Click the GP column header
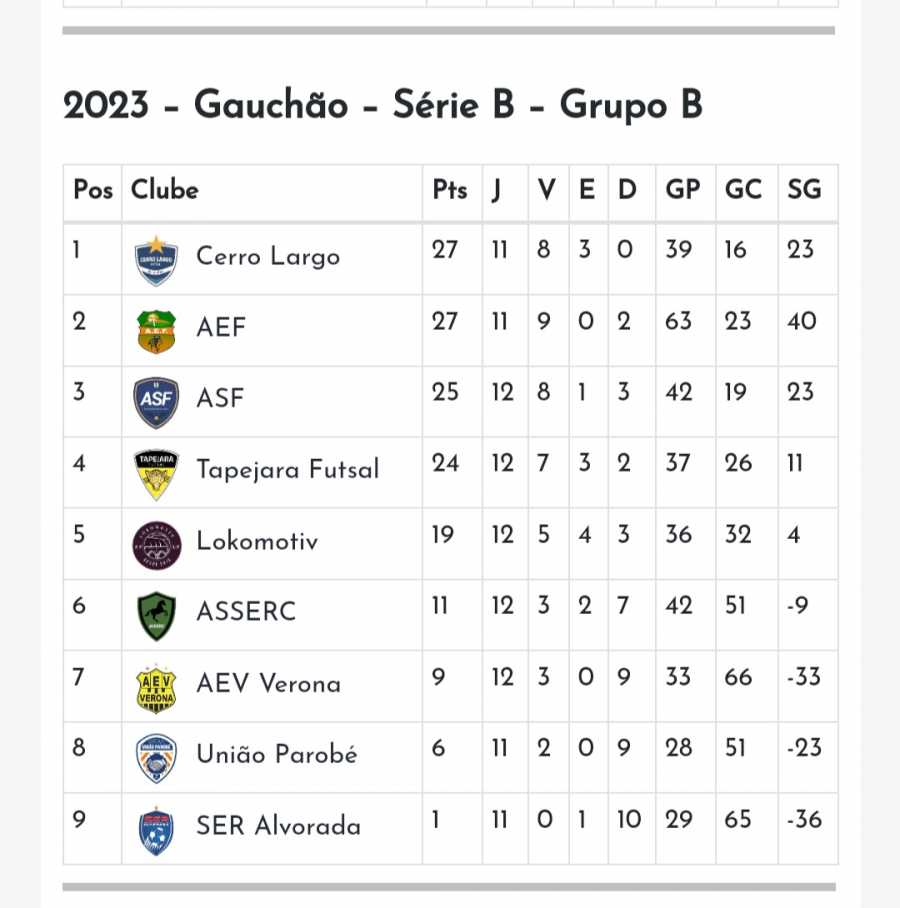This screenshot has width=900, height=908. pyautogui.click(x=683, y=190)
